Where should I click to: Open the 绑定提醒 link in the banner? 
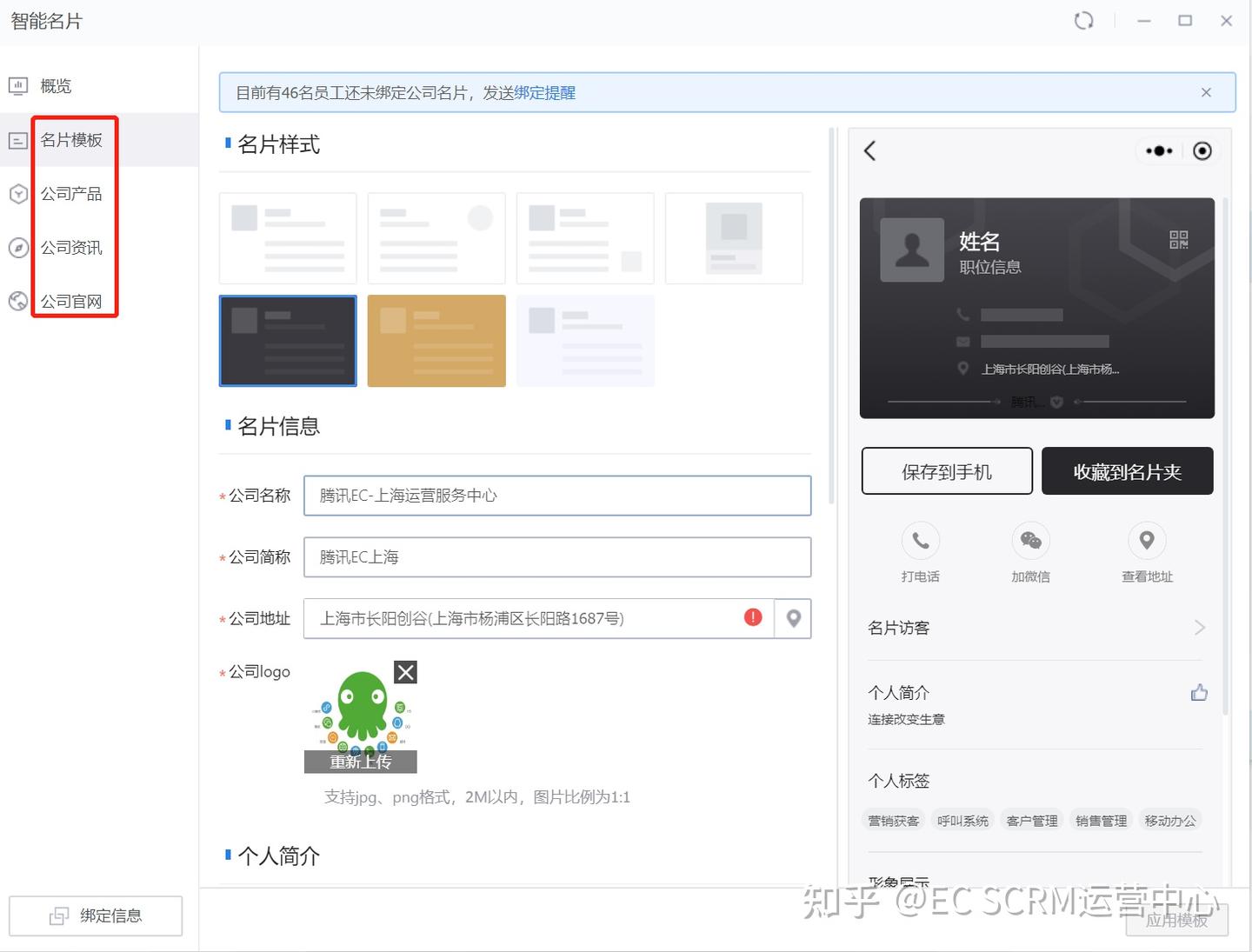[545, 92]
